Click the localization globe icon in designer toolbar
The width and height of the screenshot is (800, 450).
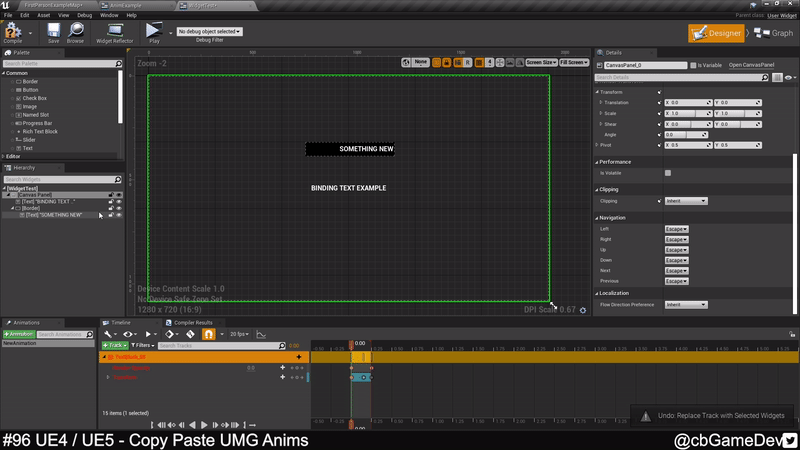tap(406, 62)
